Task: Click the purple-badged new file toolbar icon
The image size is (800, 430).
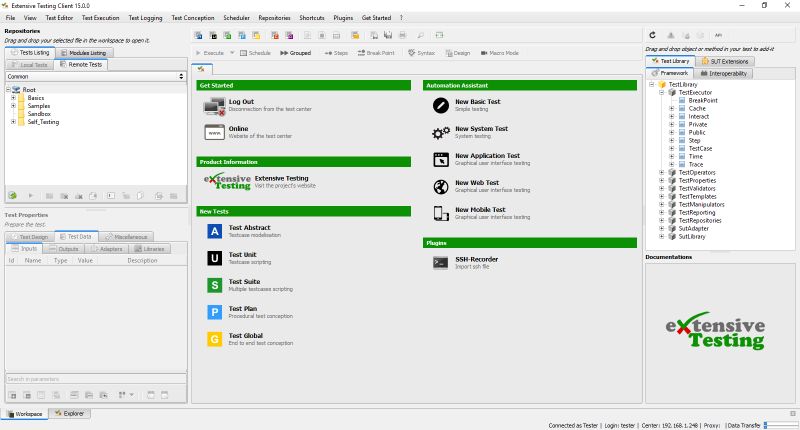Action: [x=289, y=35]
